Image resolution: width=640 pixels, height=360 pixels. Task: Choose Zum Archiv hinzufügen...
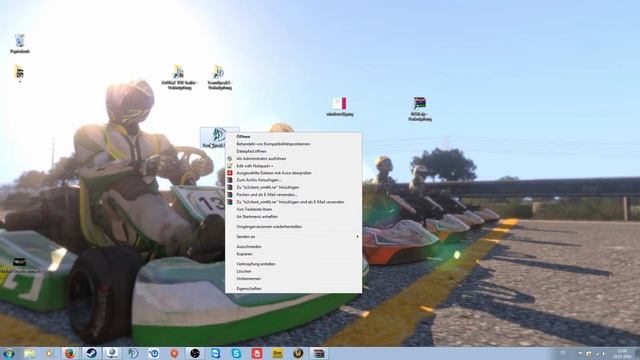293,180
